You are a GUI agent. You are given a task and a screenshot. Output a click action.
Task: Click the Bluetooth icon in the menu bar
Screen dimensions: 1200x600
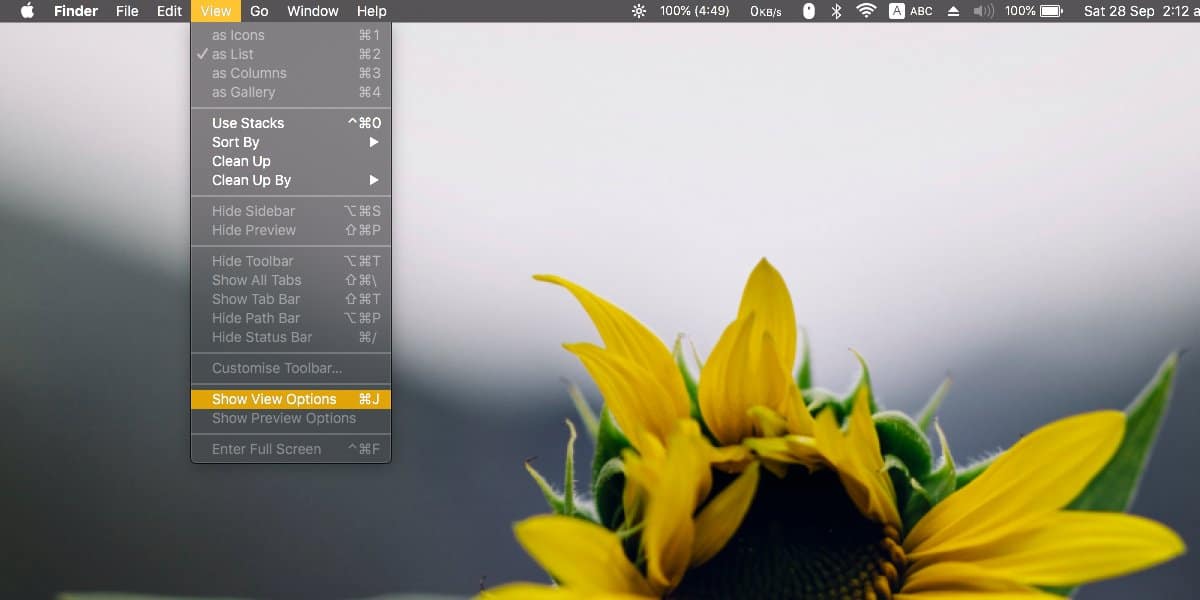(836, 11)
